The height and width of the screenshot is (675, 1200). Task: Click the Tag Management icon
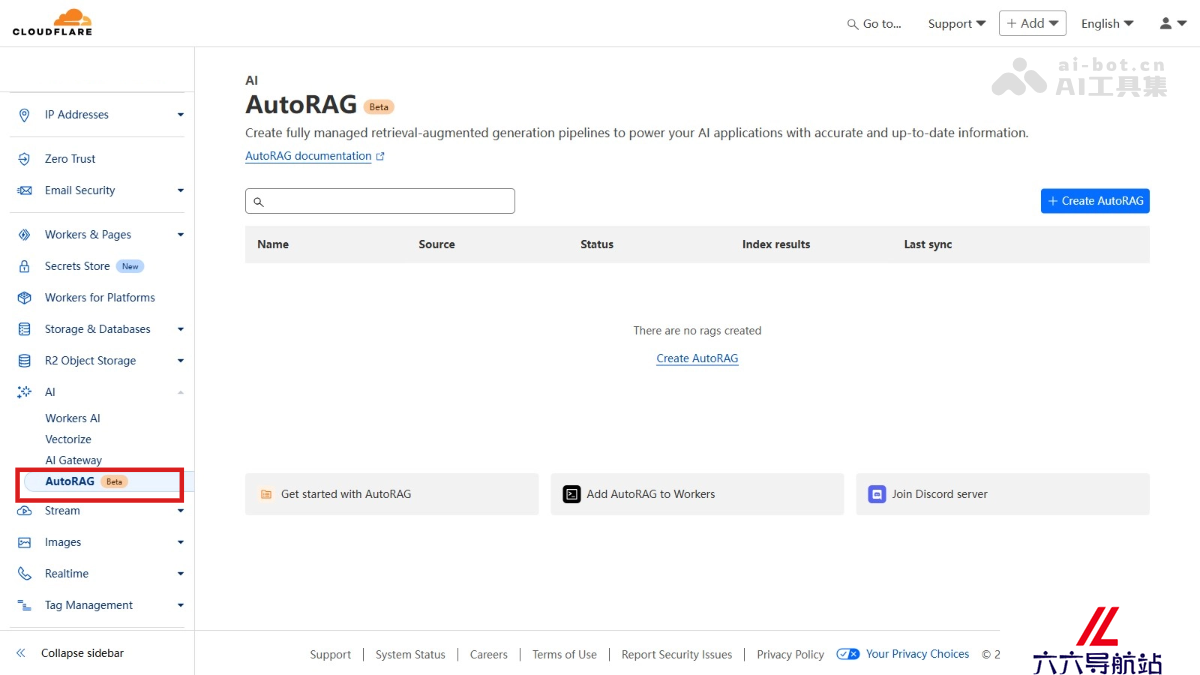24,605
